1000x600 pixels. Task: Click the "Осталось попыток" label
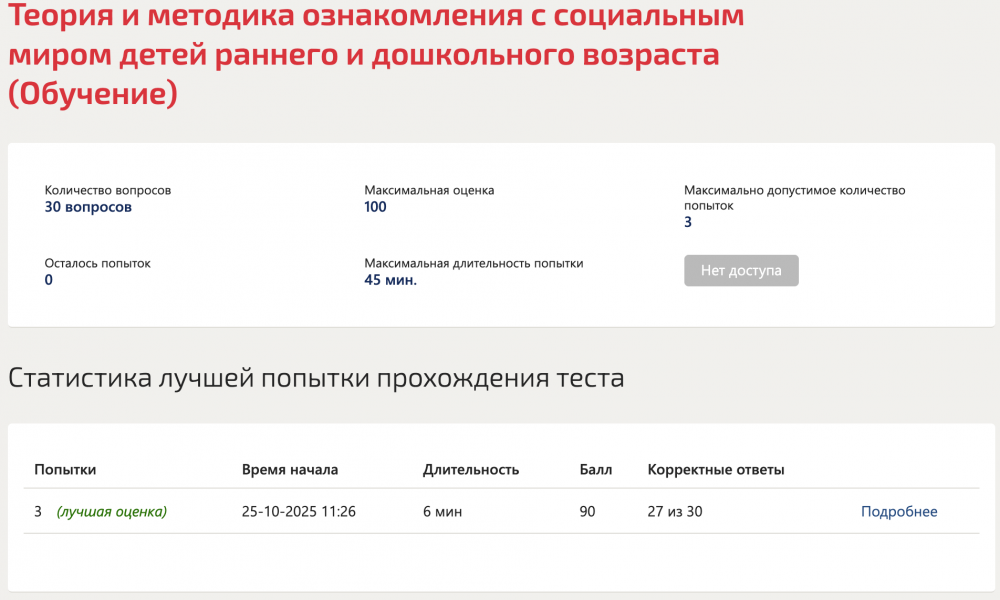[x=97, y=264]
